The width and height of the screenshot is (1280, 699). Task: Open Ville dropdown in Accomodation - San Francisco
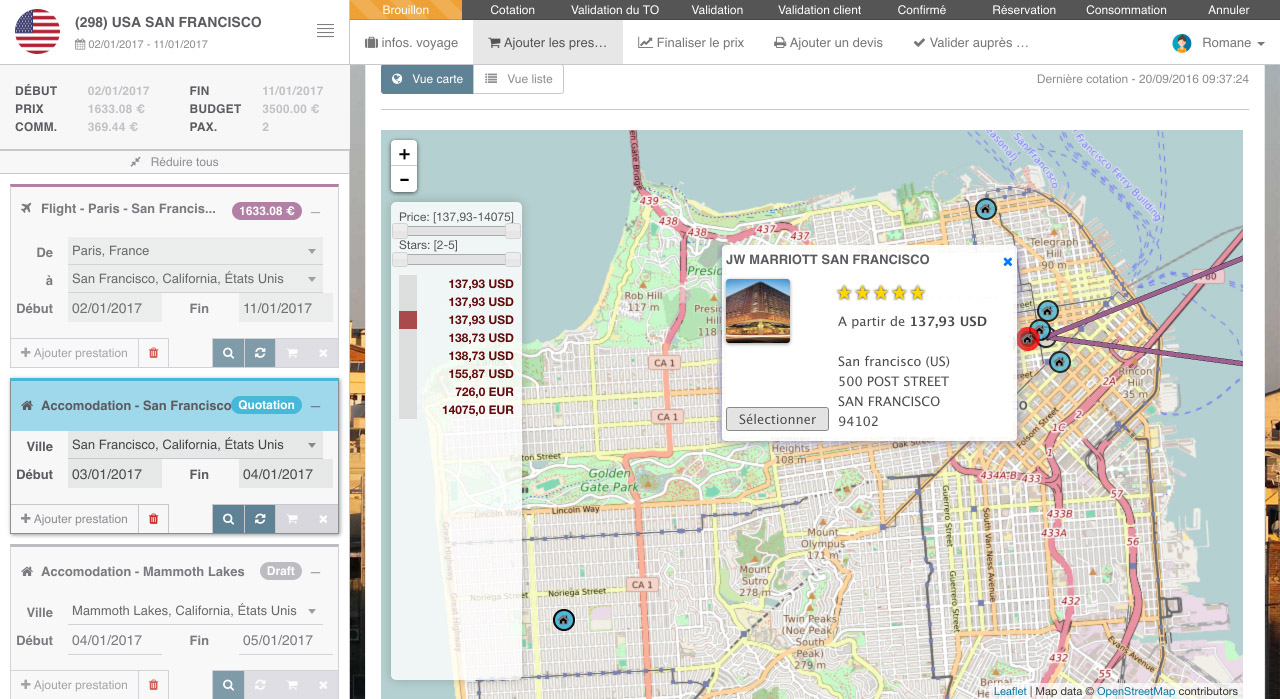[x=195, y=445]
